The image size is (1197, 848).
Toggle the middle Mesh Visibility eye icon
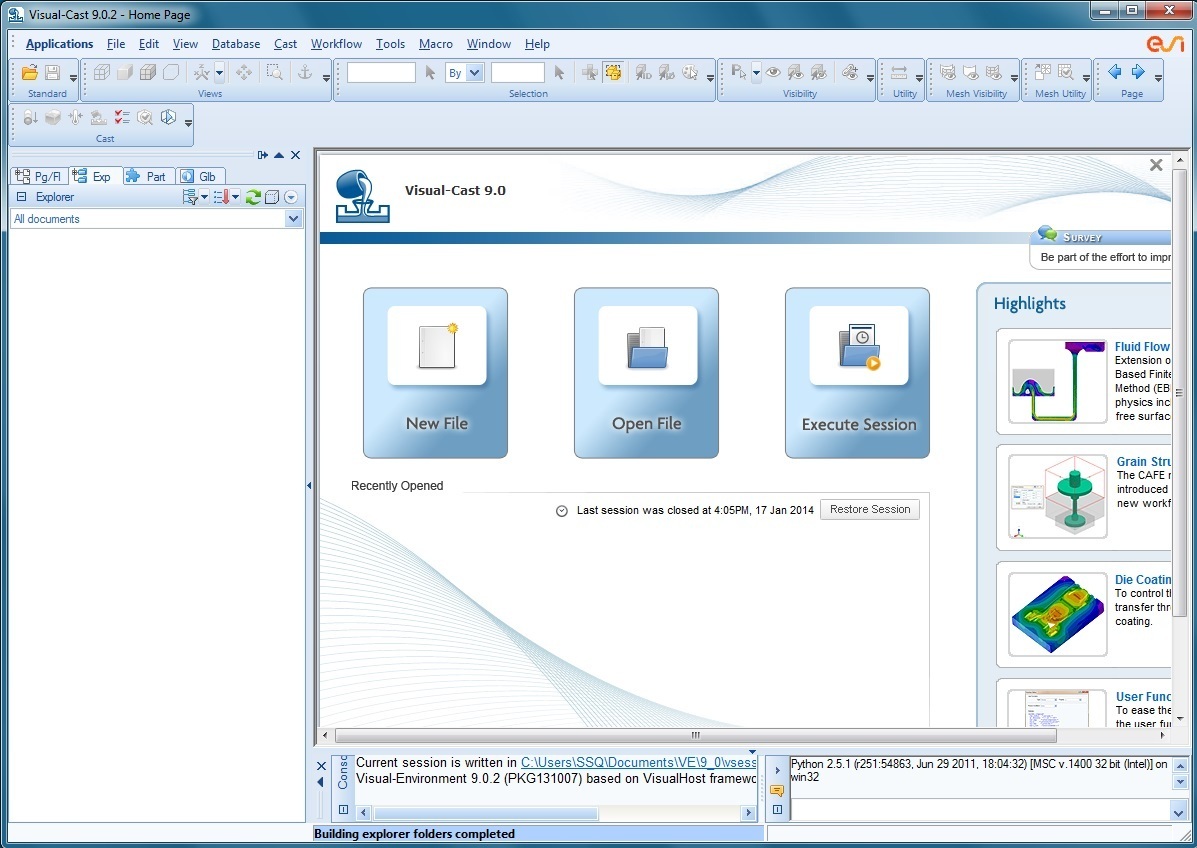pyautogui.click(x=971, y=73)
